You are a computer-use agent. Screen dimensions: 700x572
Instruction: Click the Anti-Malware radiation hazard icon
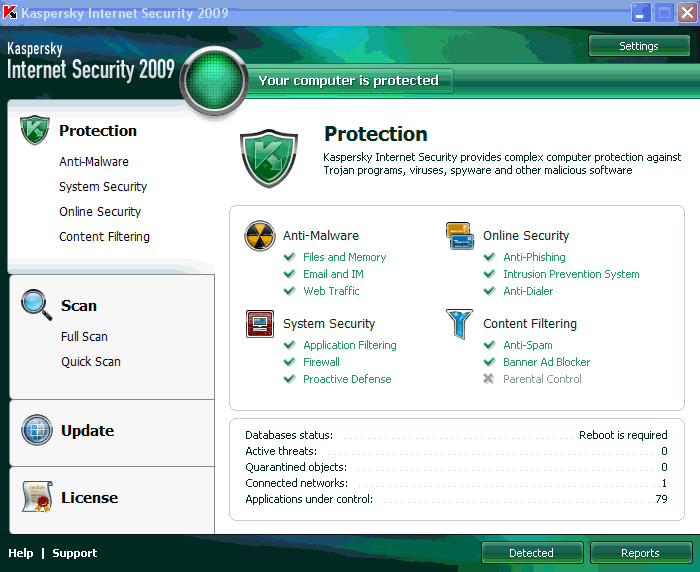click(259, 235)
